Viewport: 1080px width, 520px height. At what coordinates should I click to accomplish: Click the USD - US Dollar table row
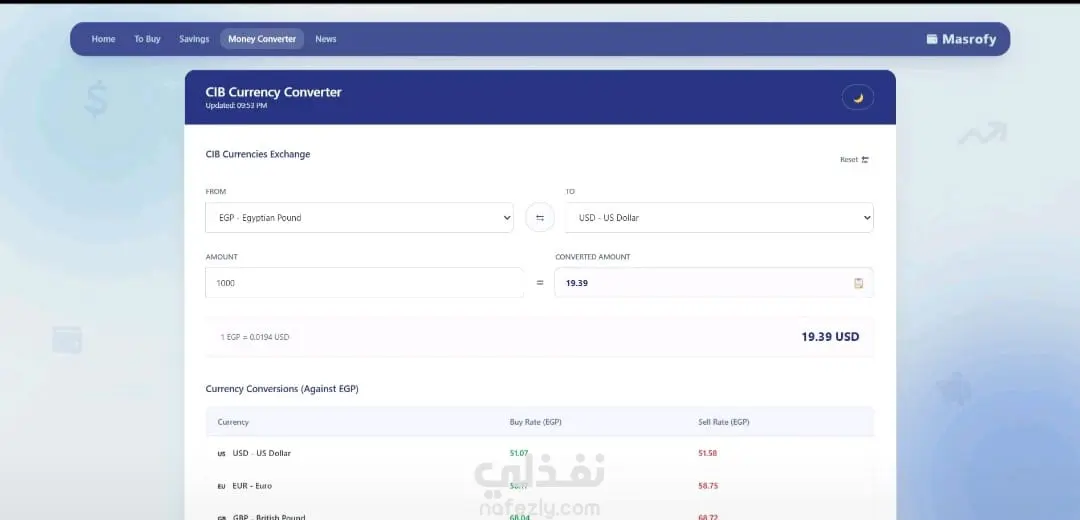[540, 453]
